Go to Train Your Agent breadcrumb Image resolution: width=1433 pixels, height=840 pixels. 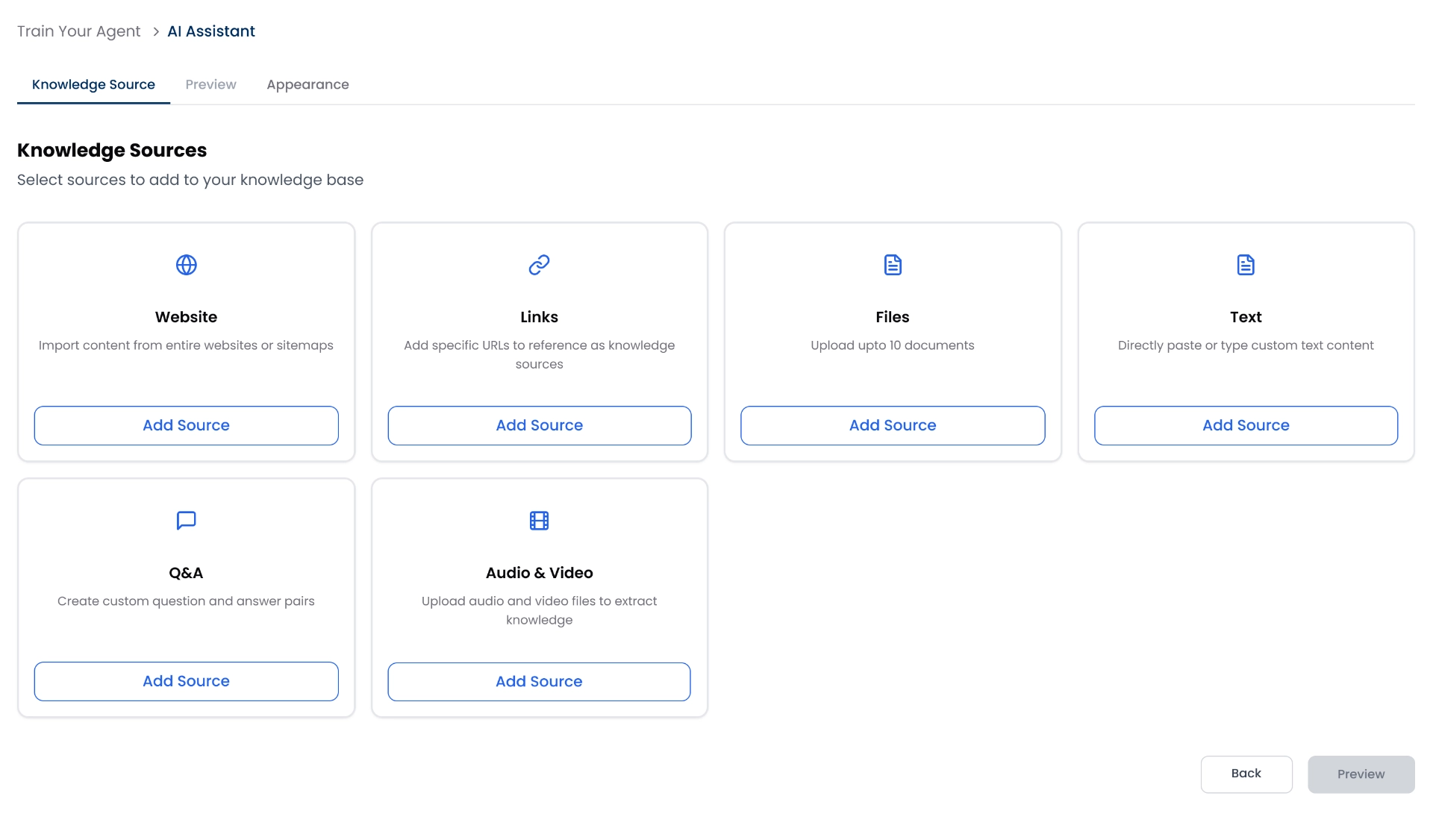coord(78,31)
